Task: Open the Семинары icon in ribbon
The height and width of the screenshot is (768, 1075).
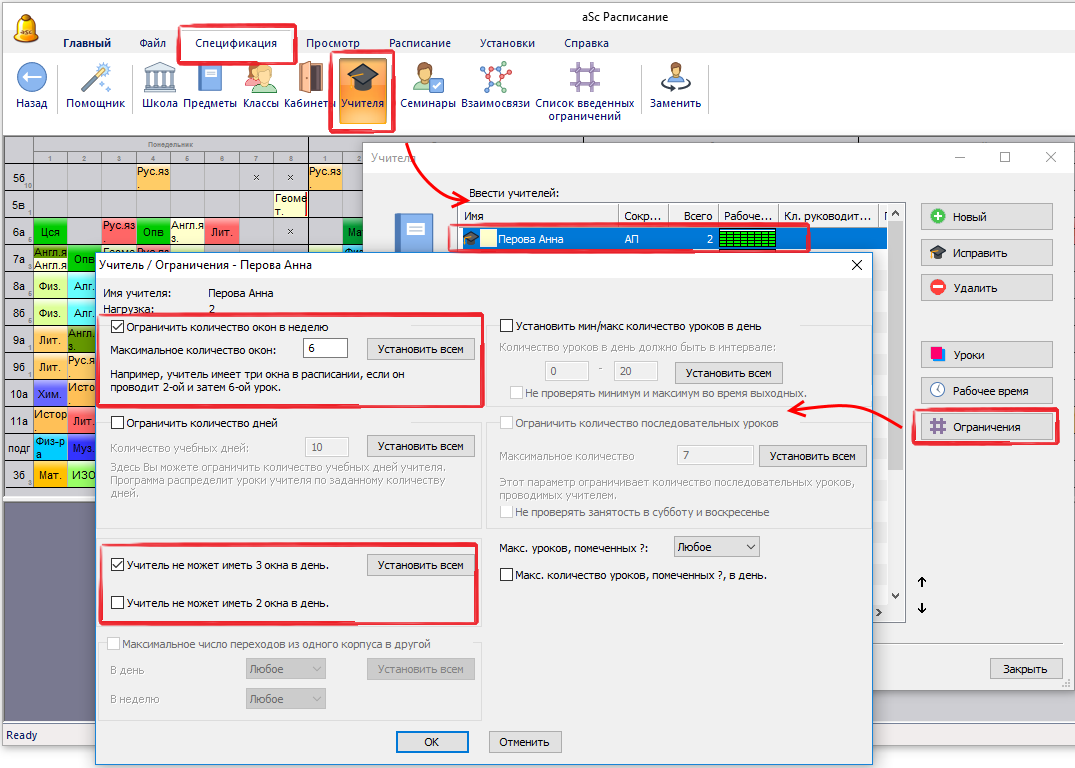Action: coord(428,79)
